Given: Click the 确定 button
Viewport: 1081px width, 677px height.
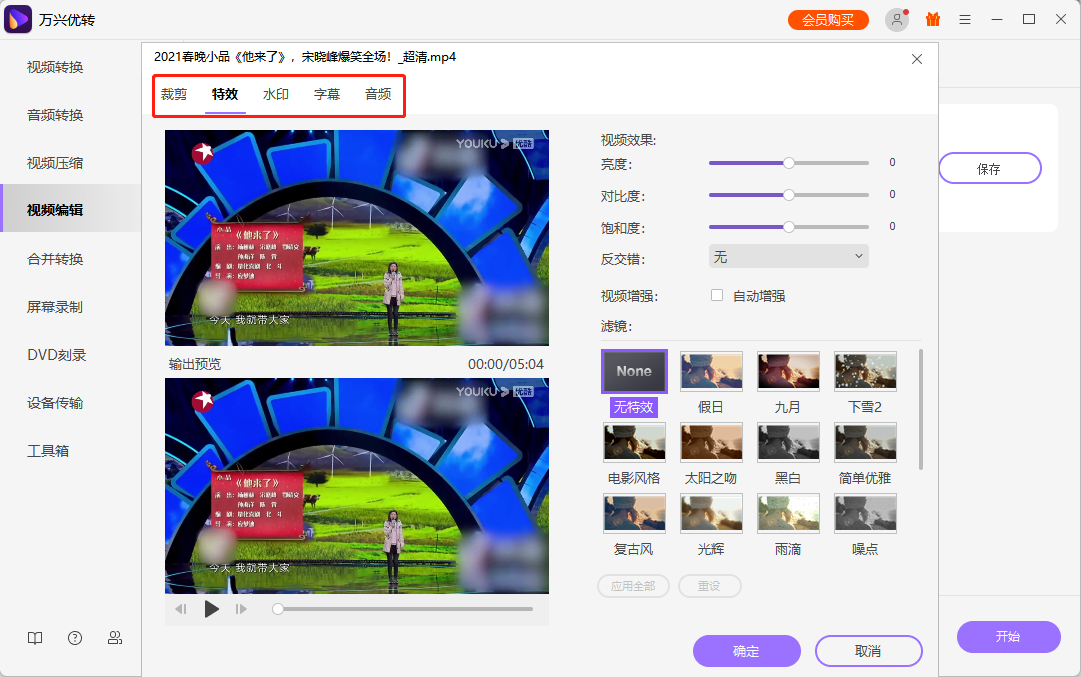Looking at the screenshot, I should [x=747, y=651].
